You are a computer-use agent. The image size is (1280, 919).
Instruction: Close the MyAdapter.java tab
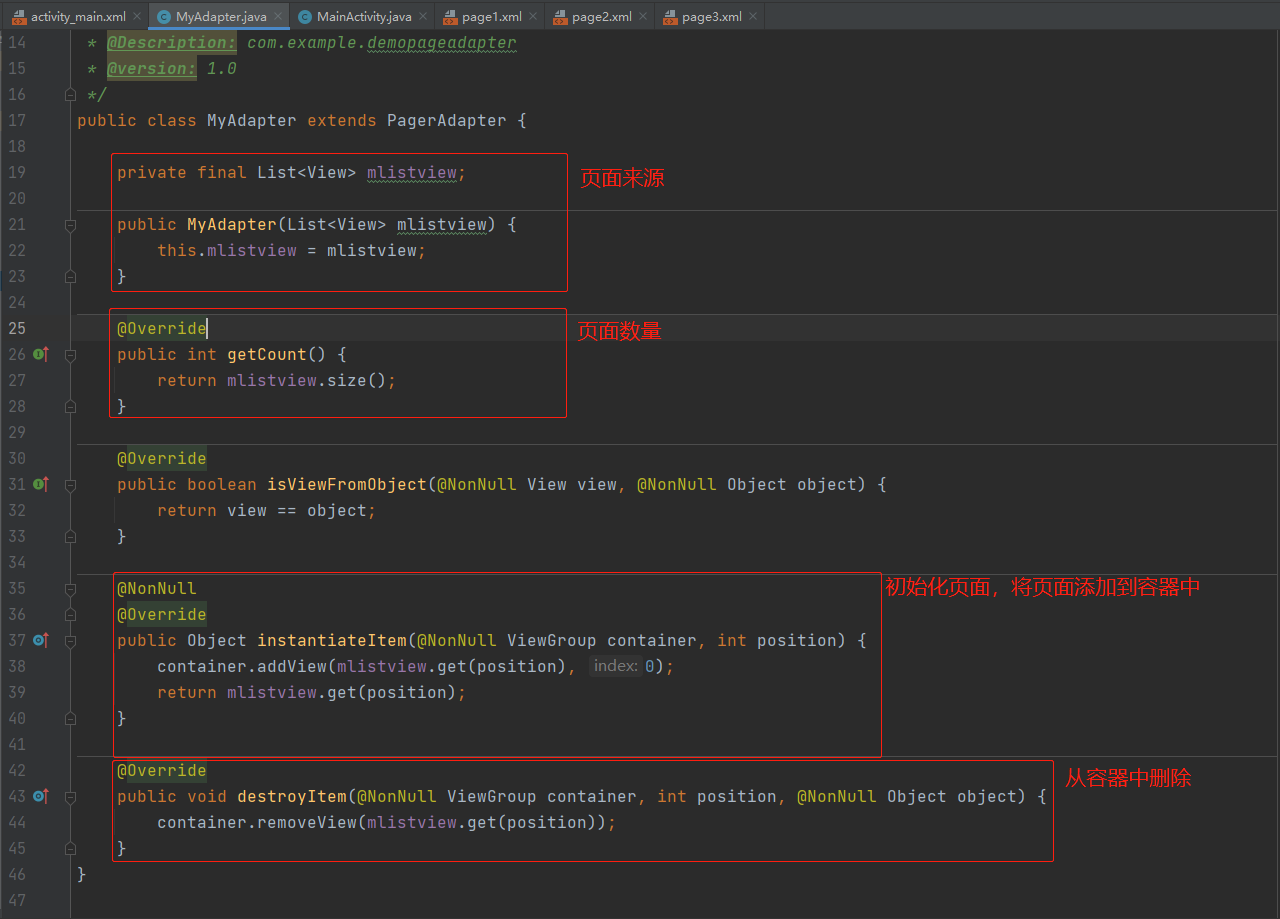278,17
